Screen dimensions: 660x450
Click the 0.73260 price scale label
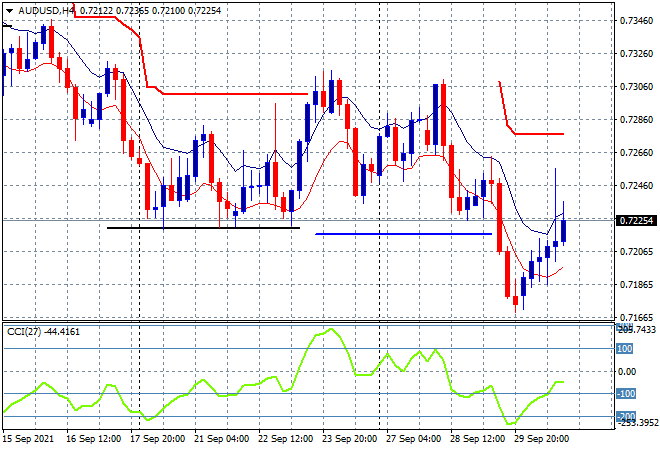point(636,53)
